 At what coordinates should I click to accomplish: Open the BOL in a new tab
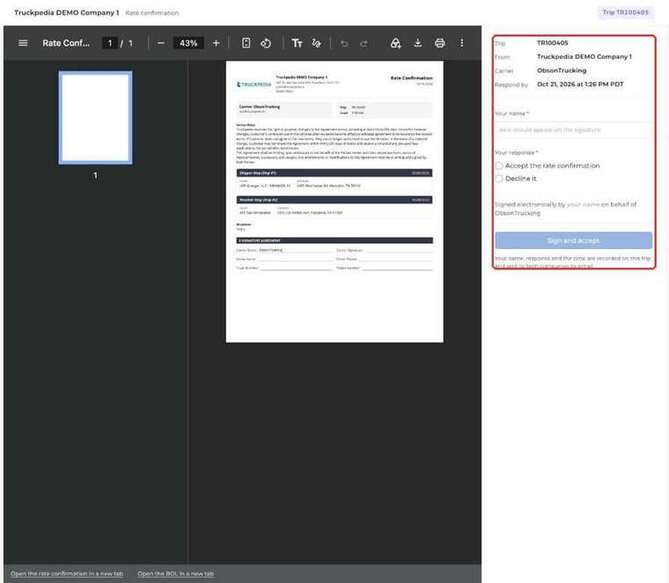point(176,574)
